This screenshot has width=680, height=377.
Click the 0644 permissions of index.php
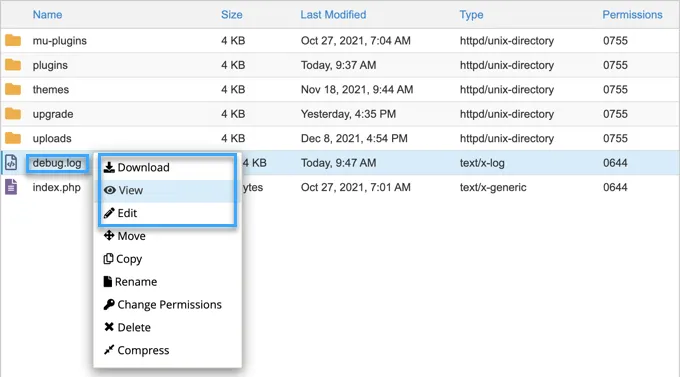(615, 187)
